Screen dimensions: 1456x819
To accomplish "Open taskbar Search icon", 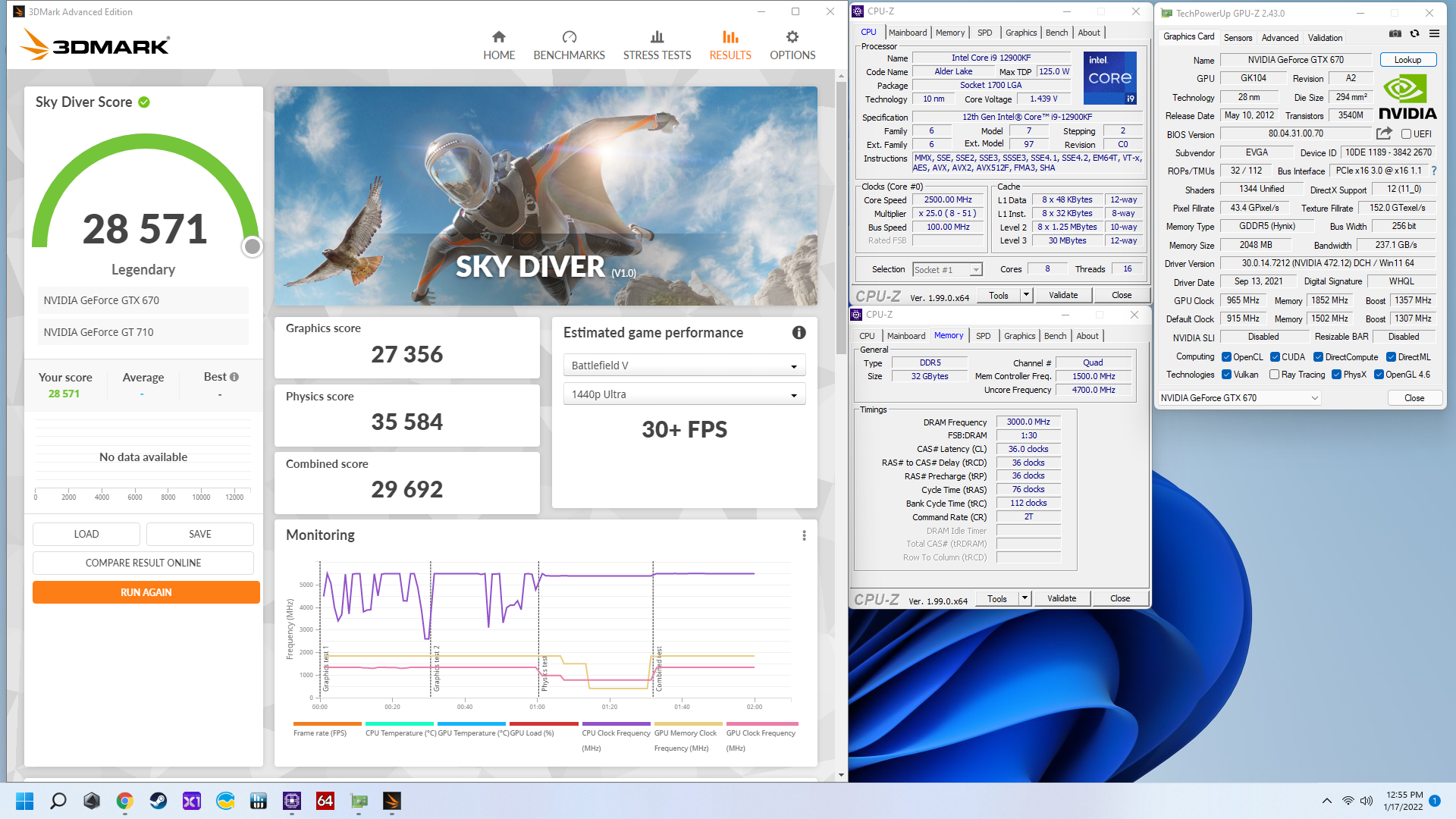I will pos(58,801).
